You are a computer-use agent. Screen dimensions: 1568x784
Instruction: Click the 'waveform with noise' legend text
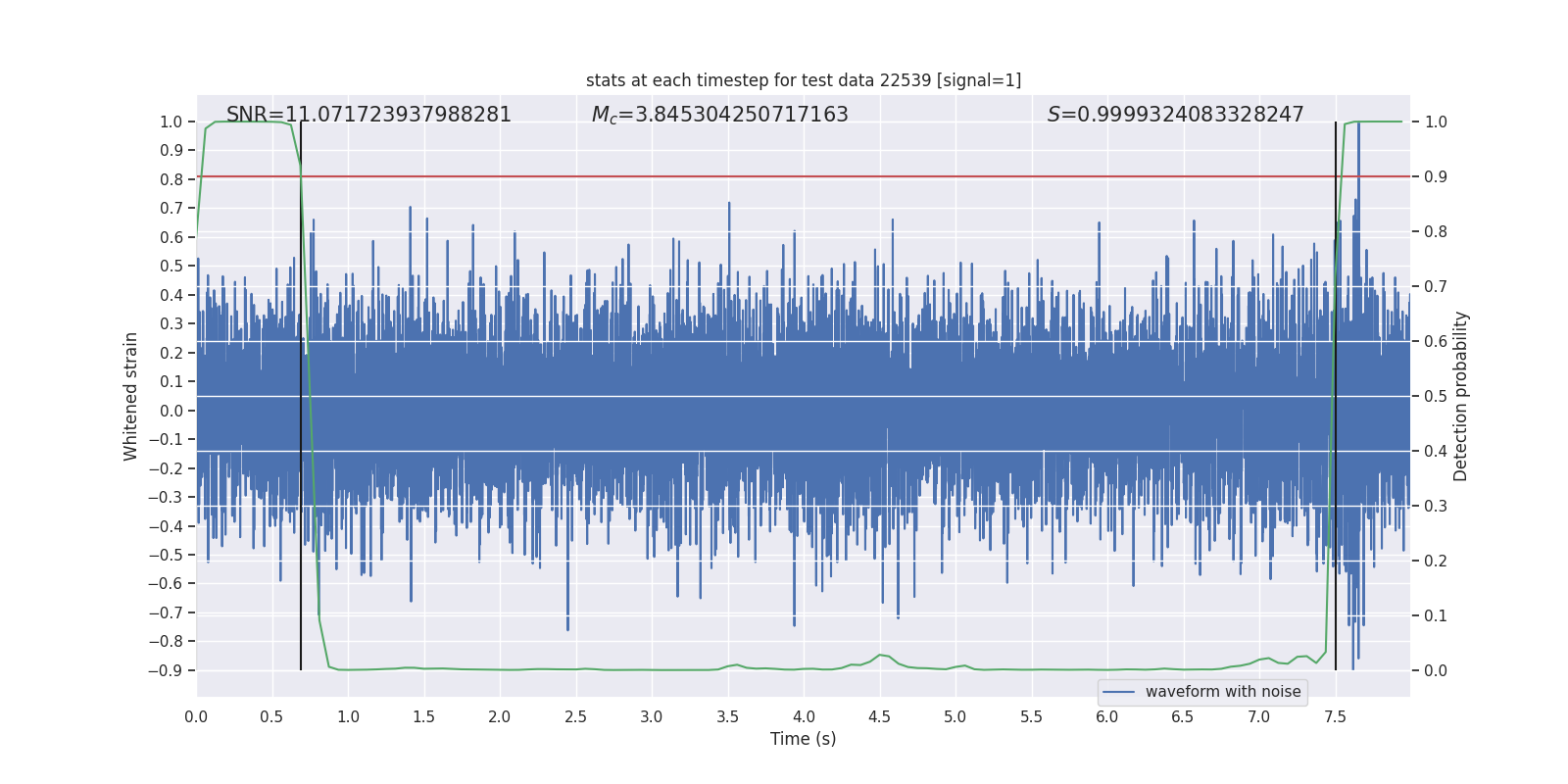[x=1223, y=692]
